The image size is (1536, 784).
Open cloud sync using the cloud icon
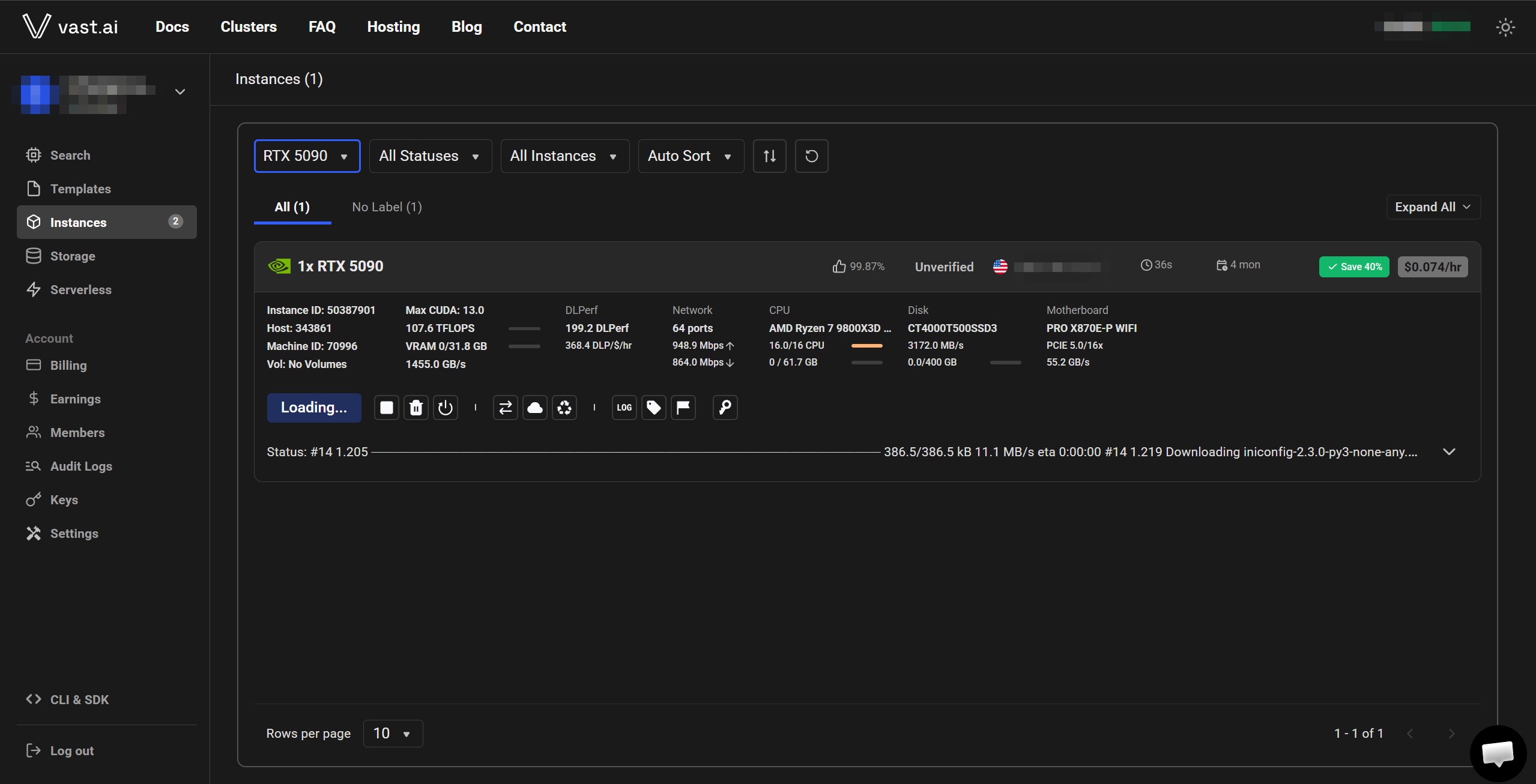(x=534, y=408)
